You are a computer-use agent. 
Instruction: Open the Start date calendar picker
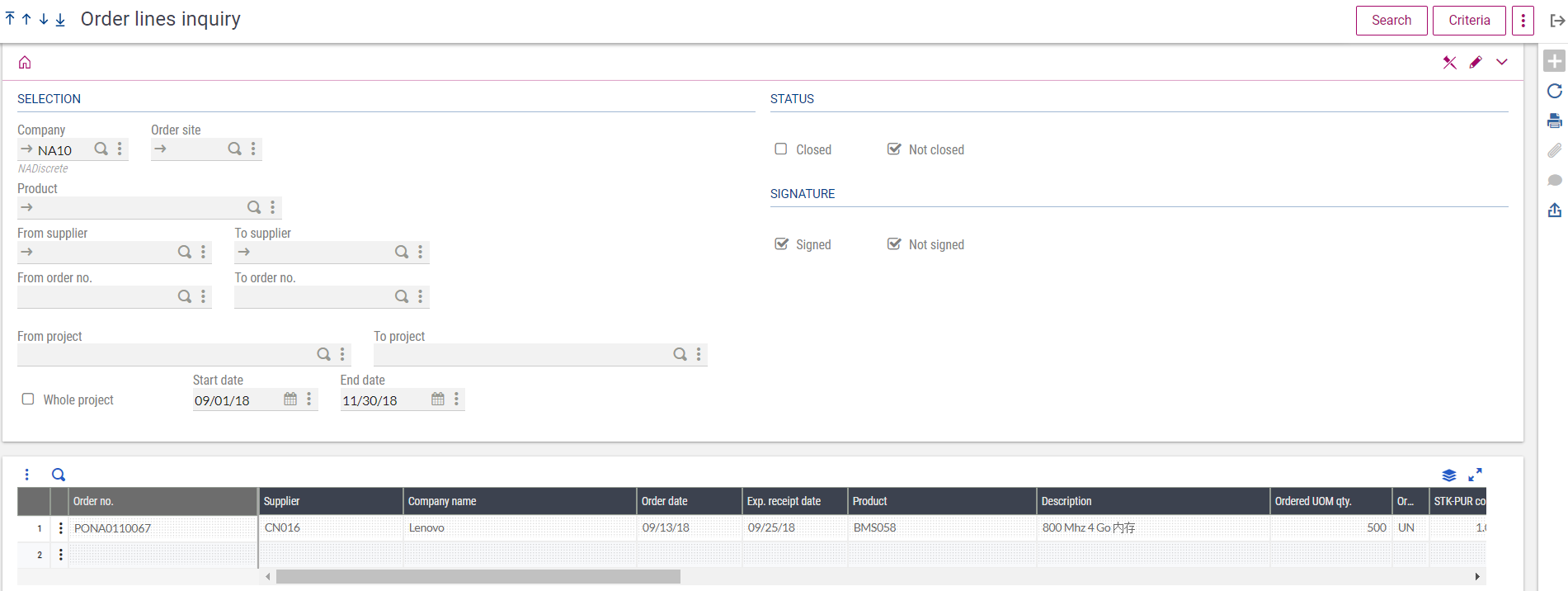click(290, 400)
